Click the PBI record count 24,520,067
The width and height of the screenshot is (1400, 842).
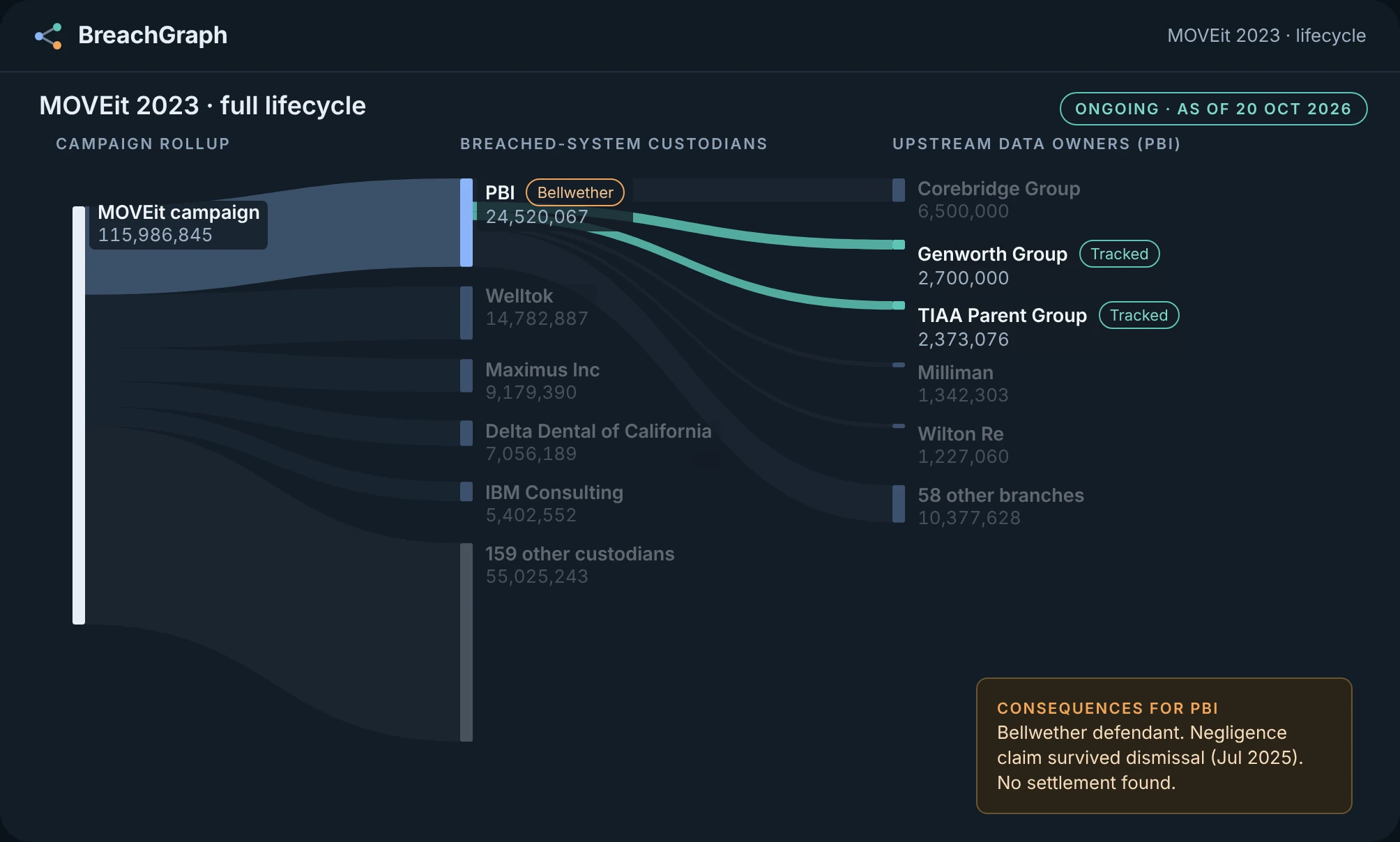(537, 217)
